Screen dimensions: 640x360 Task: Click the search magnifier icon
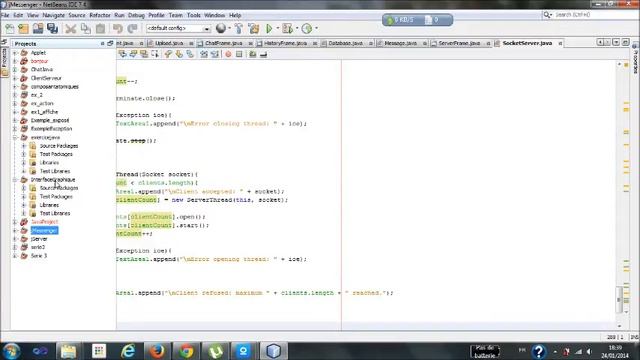click(x=547, y=15)
